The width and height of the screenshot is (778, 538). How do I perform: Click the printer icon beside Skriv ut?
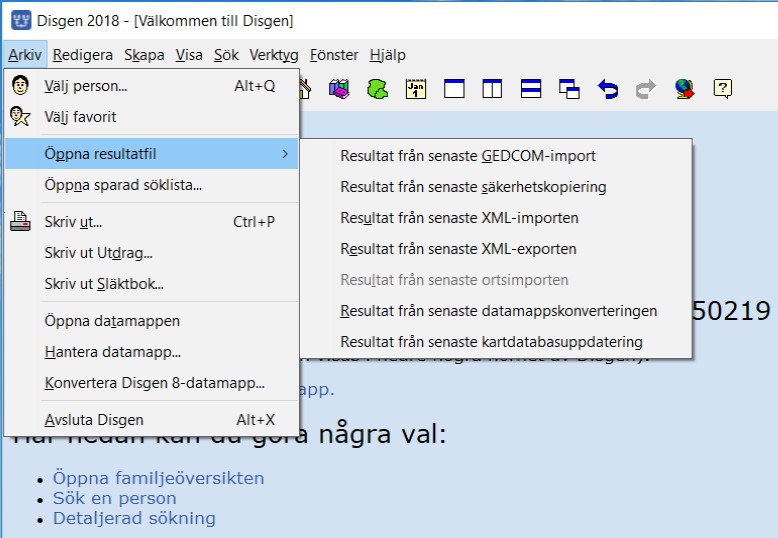point(20,221)
